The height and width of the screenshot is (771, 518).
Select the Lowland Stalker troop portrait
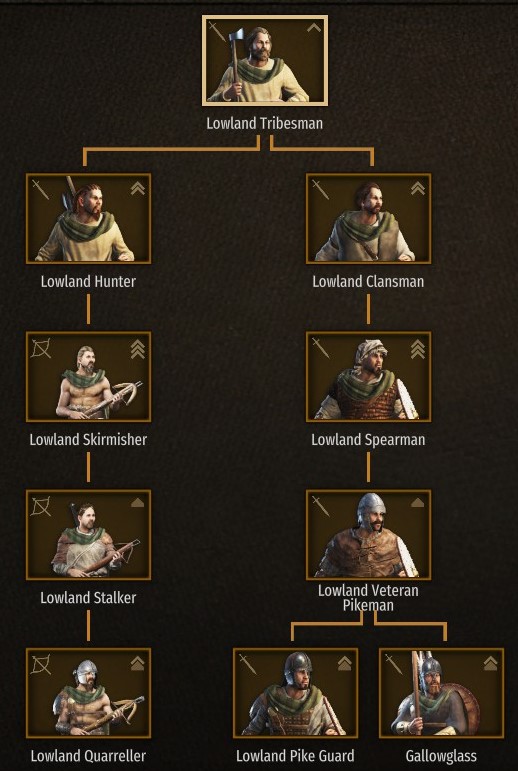click(89, 535)
